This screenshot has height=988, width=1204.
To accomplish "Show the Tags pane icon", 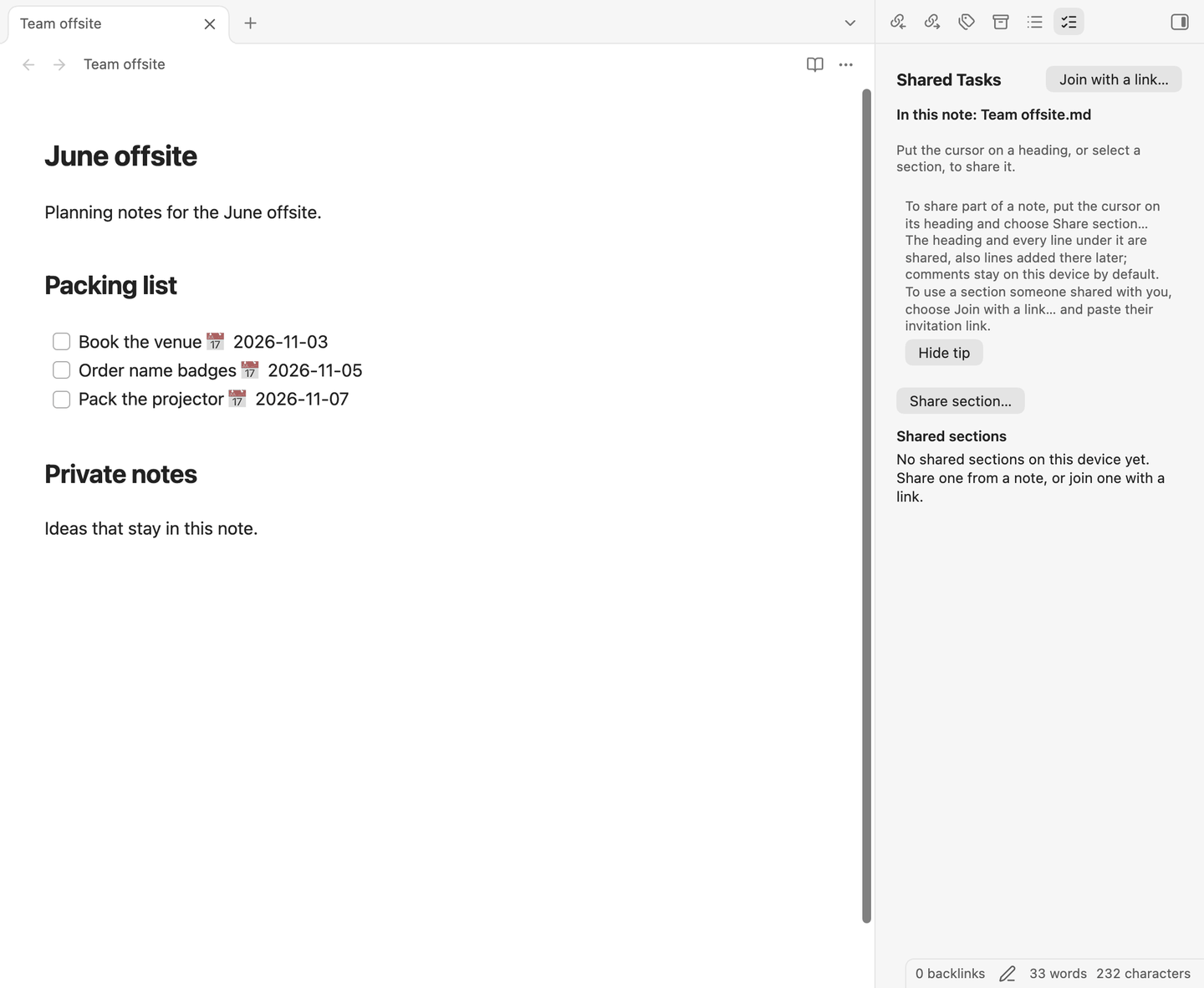I will [x=967, y=22].
